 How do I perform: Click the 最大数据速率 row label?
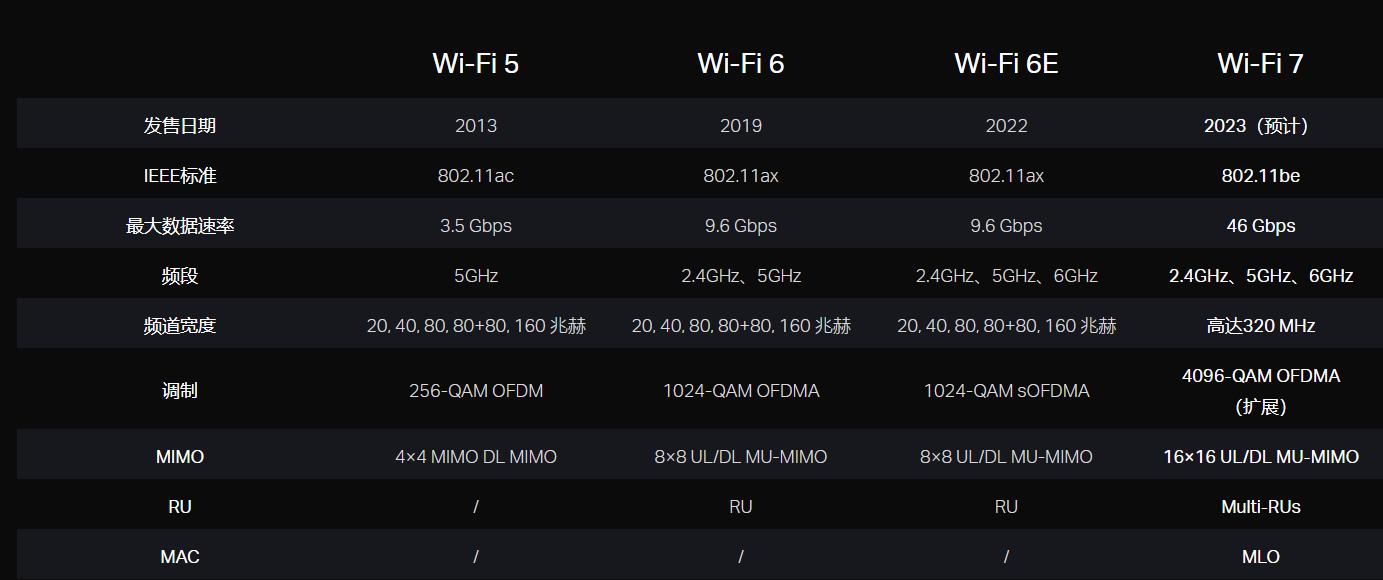coord(180,226)
